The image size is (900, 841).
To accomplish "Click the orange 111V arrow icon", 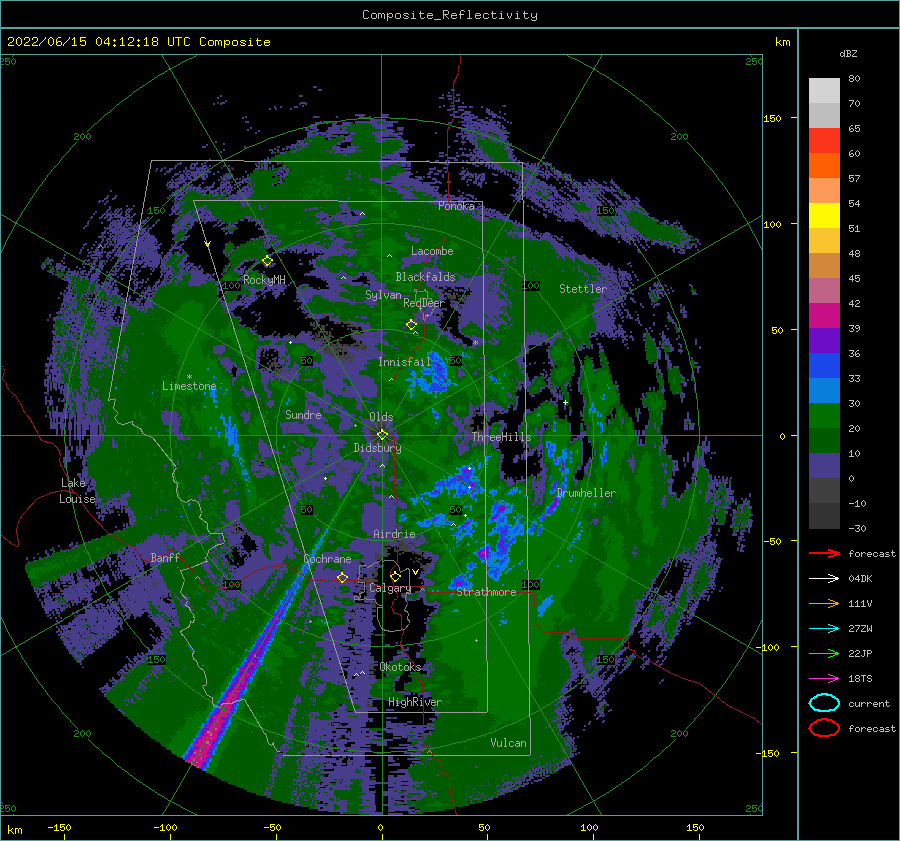I will [824, 603].
